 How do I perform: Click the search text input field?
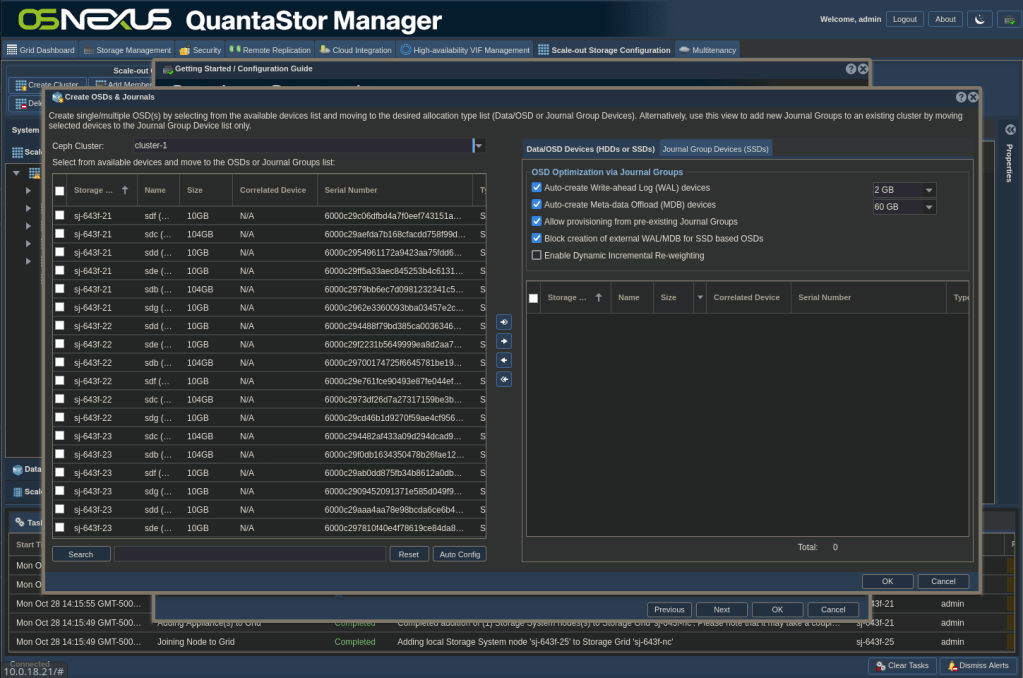pyautogui.click(x=249, y=554)
